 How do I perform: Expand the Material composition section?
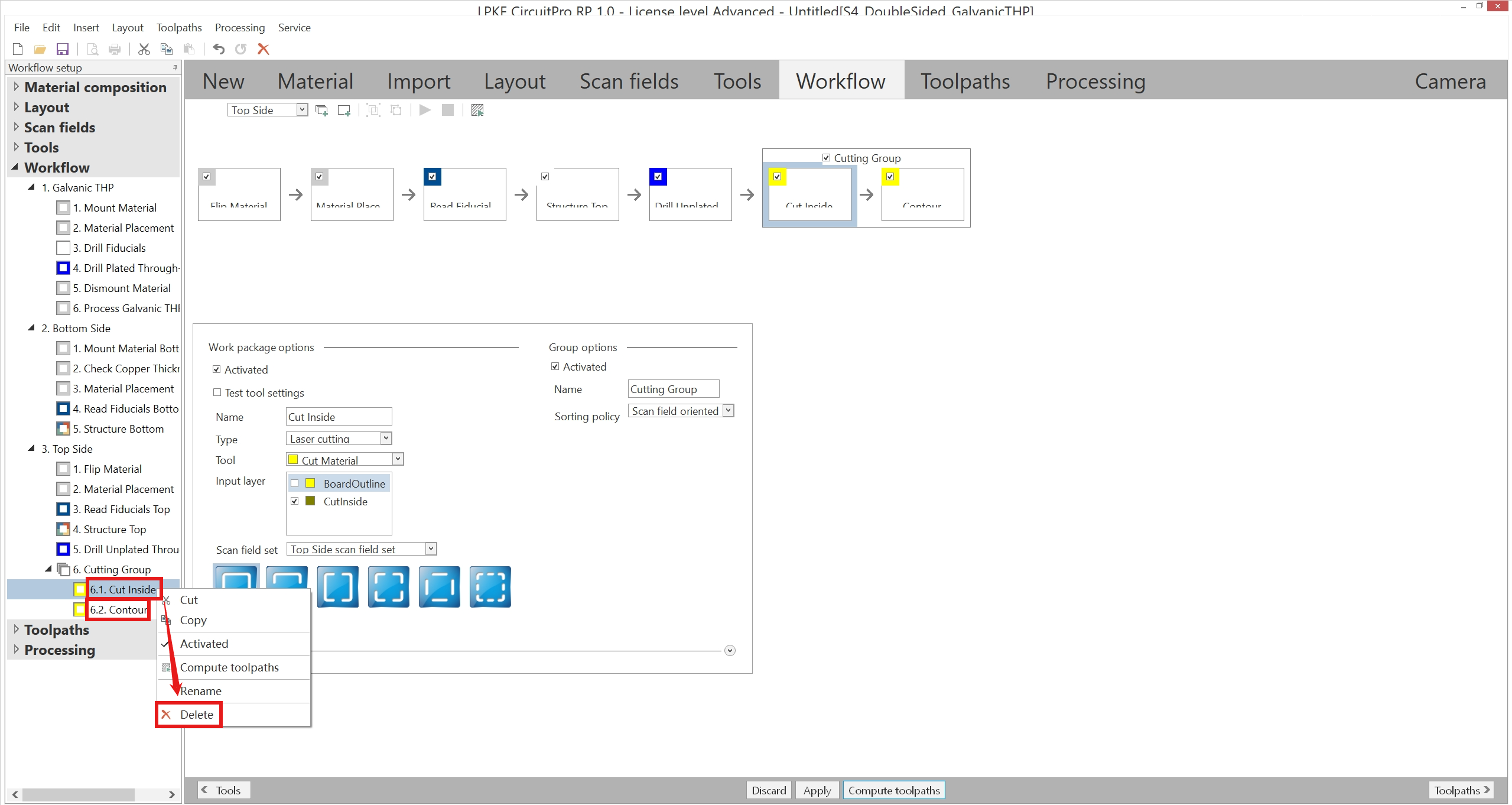pyautogui.click(x=16, y=87)
